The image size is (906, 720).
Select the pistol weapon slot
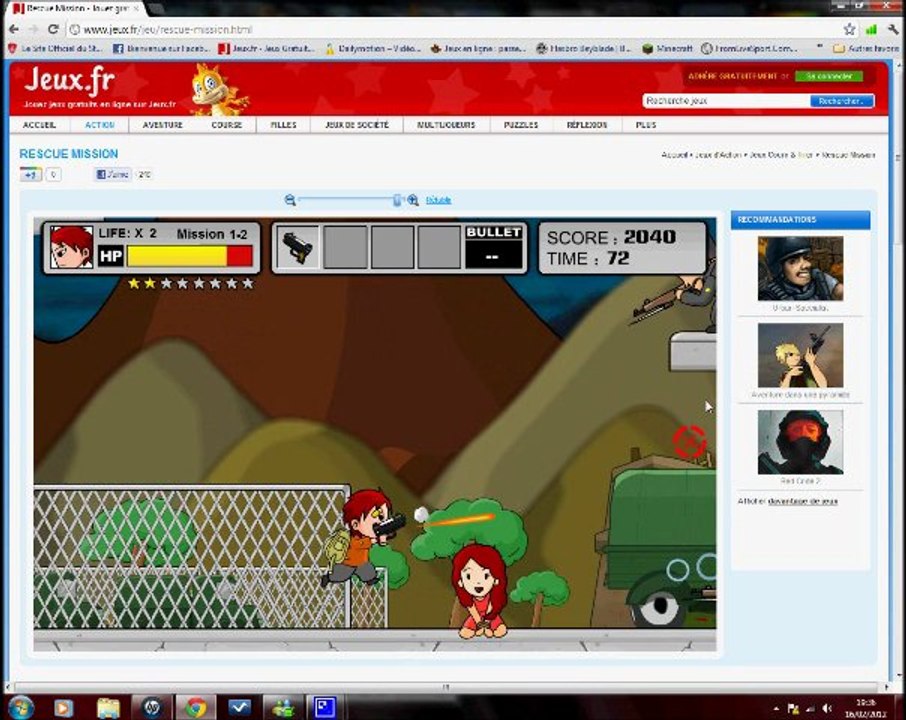click(298, 247)
